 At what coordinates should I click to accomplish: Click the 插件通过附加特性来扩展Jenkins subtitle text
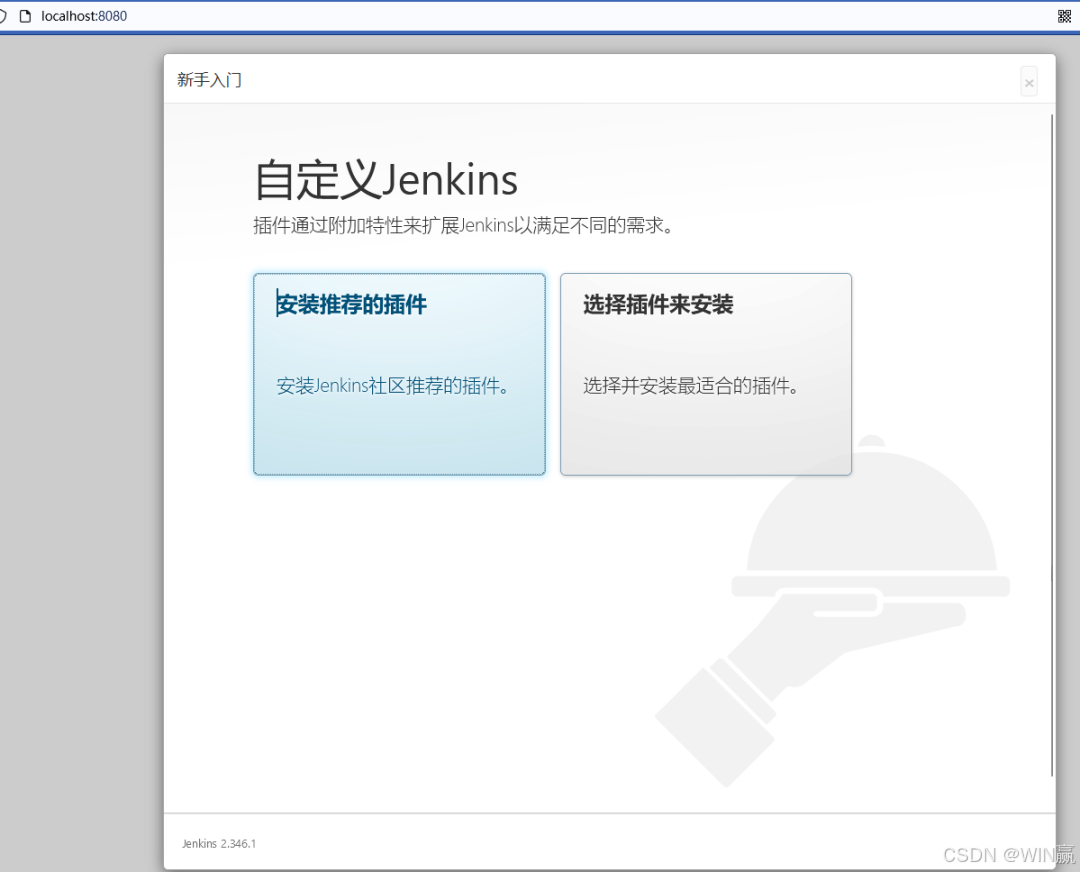tap(463, 225)
